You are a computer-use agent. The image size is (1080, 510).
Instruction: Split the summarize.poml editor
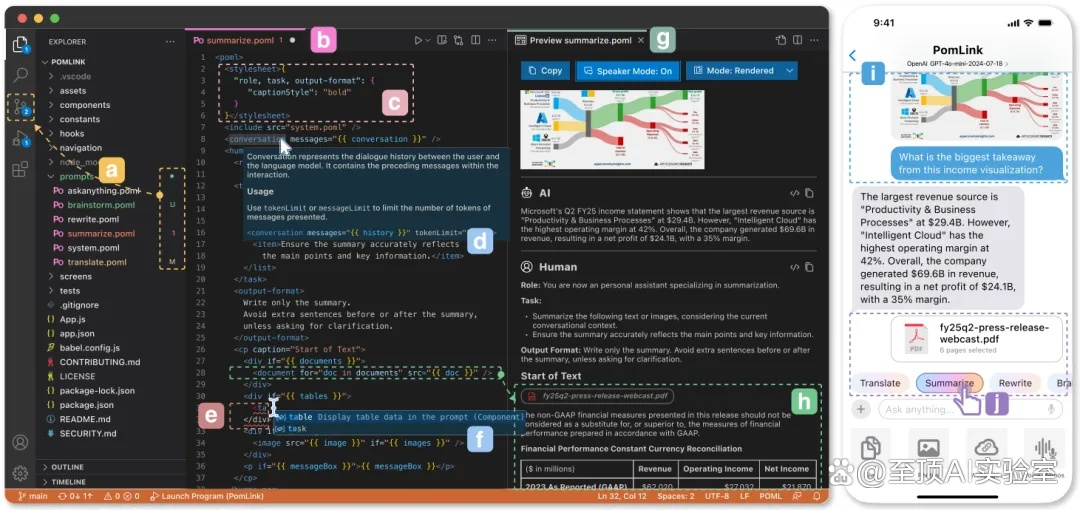click(475, 41)
